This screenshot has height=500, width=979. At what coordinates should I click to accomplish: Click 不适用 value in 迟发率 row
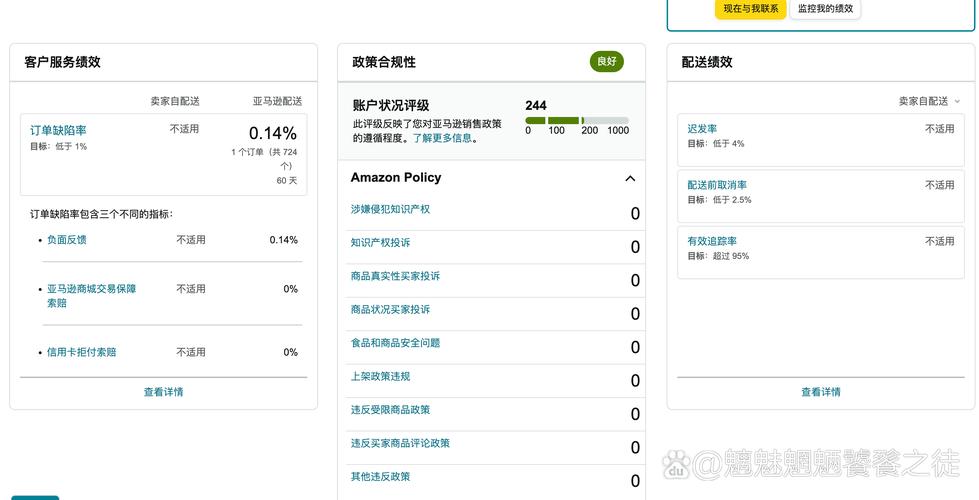[940, 129]
